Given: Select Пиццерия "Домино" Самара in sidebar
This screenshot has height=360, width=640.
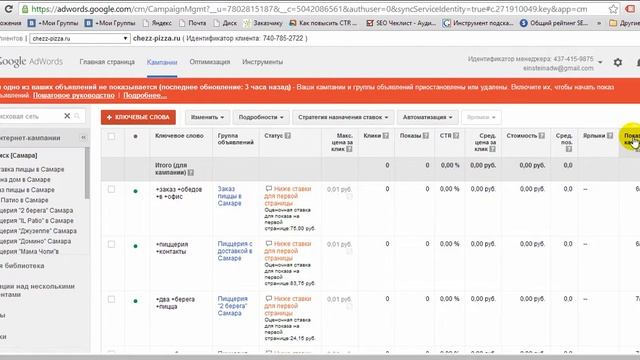Looking at the screenshot, I should click(x=36, y=241).
